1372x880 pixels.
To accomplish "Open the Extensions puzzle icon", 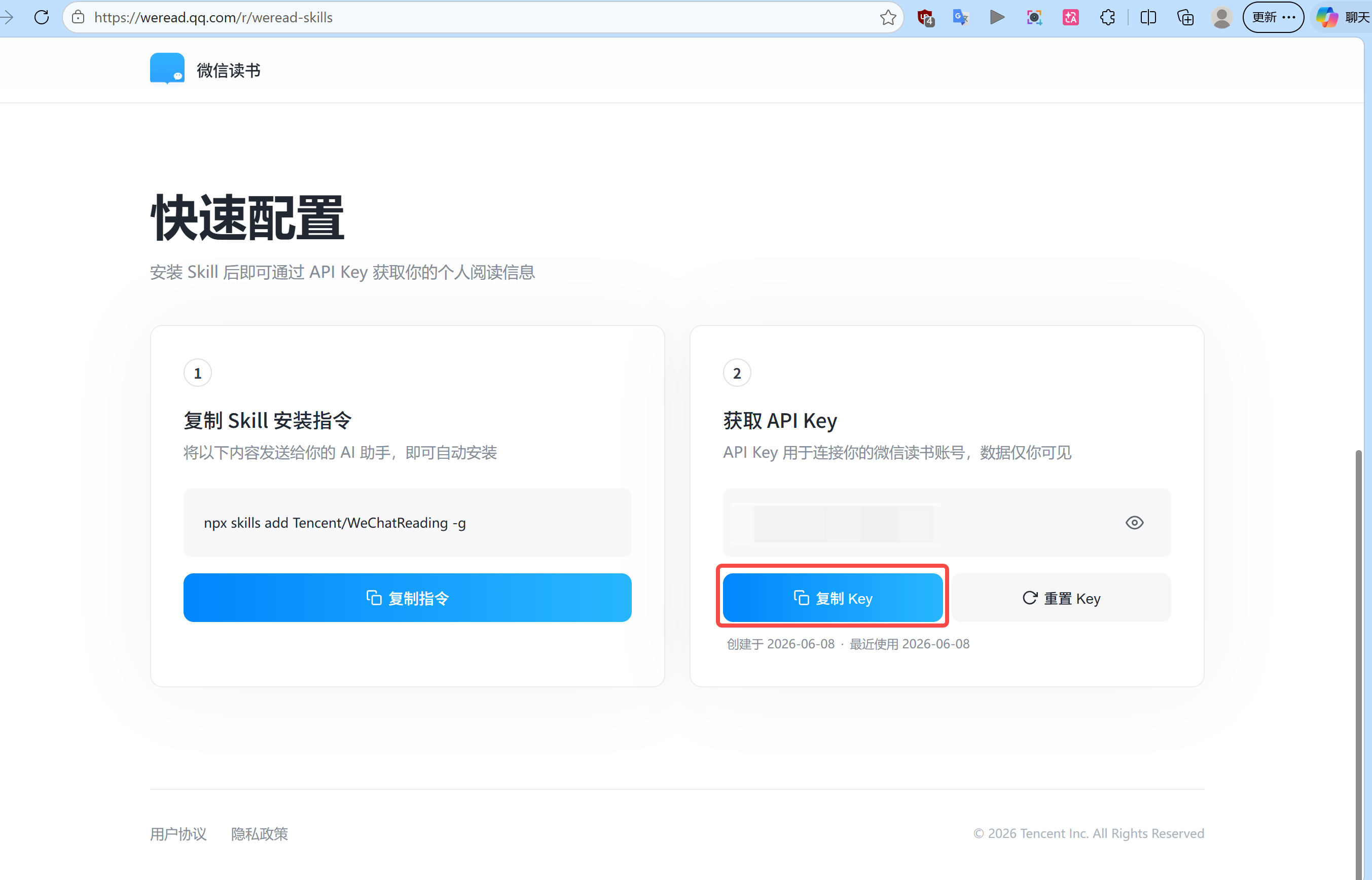I will (1107, 17).
